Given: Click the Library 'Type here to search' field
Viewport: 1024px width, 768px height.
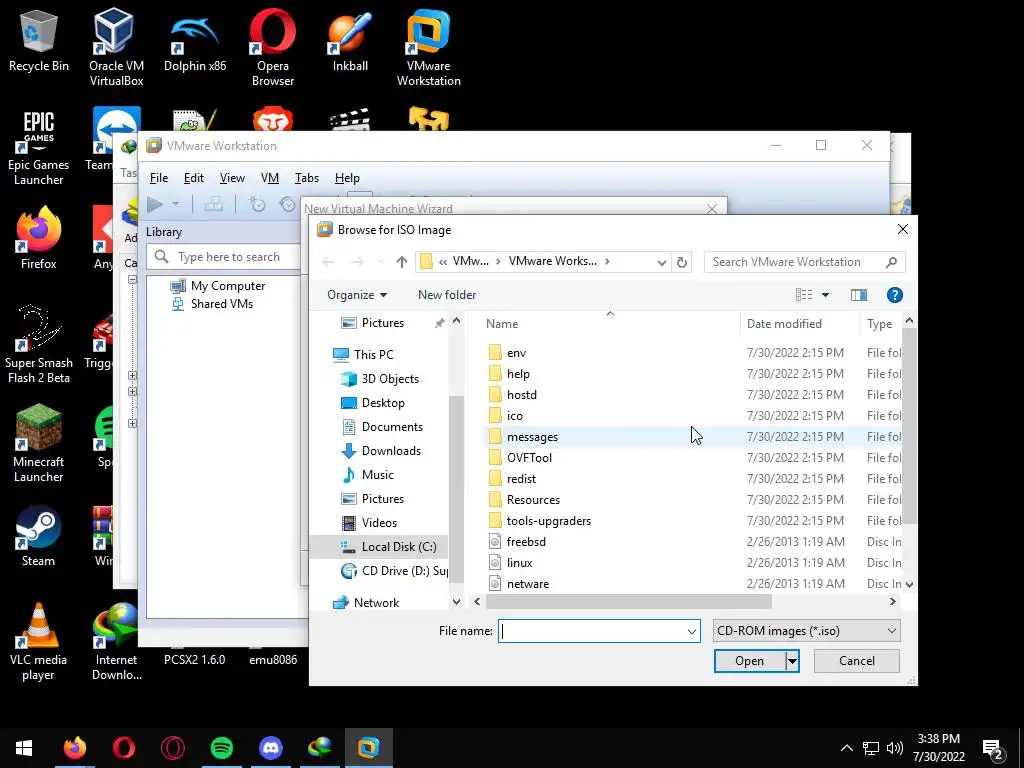Looking at the screenshot, I should [x=223, y=257].
